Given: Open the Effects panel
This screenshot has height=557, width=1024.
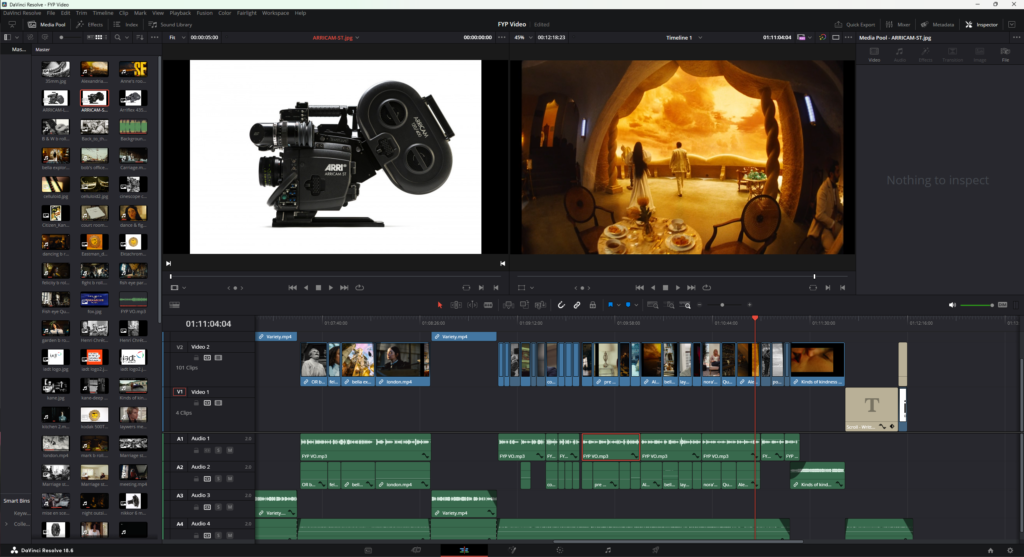Looking at the screenshot, I should pos(90,24).
